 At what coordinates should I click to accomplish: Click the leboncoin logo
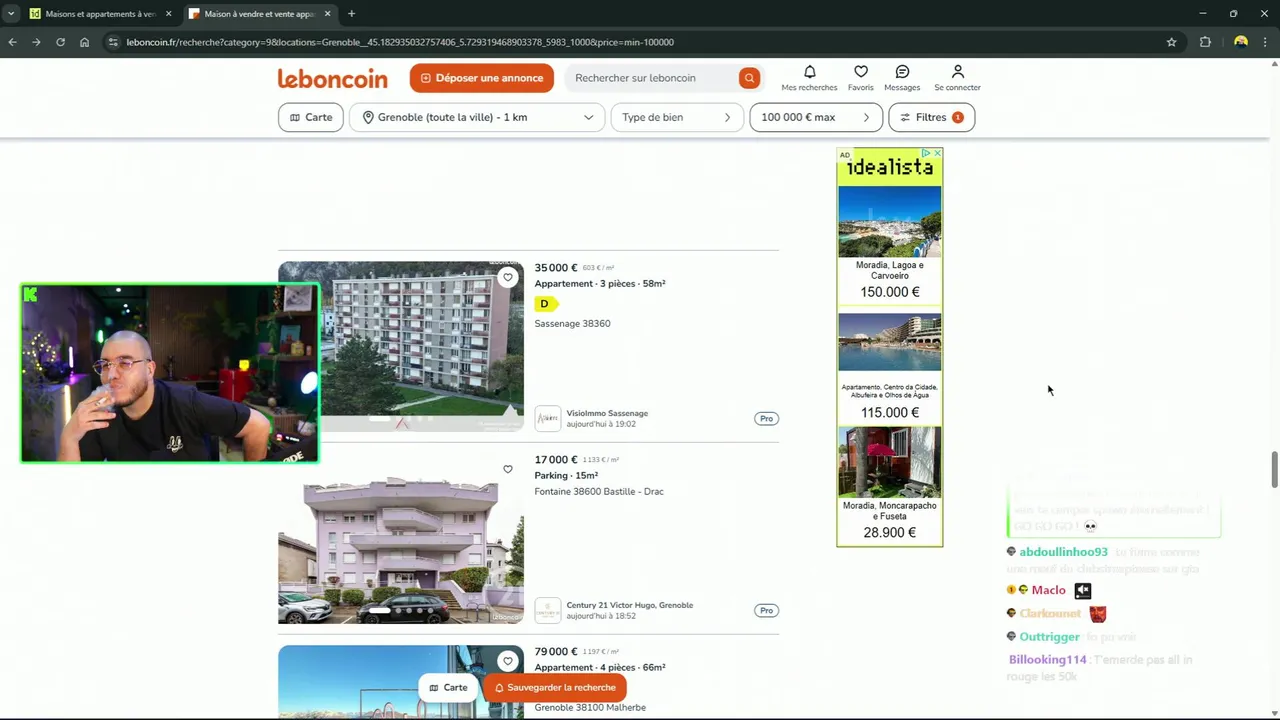[x=332, y=78]
